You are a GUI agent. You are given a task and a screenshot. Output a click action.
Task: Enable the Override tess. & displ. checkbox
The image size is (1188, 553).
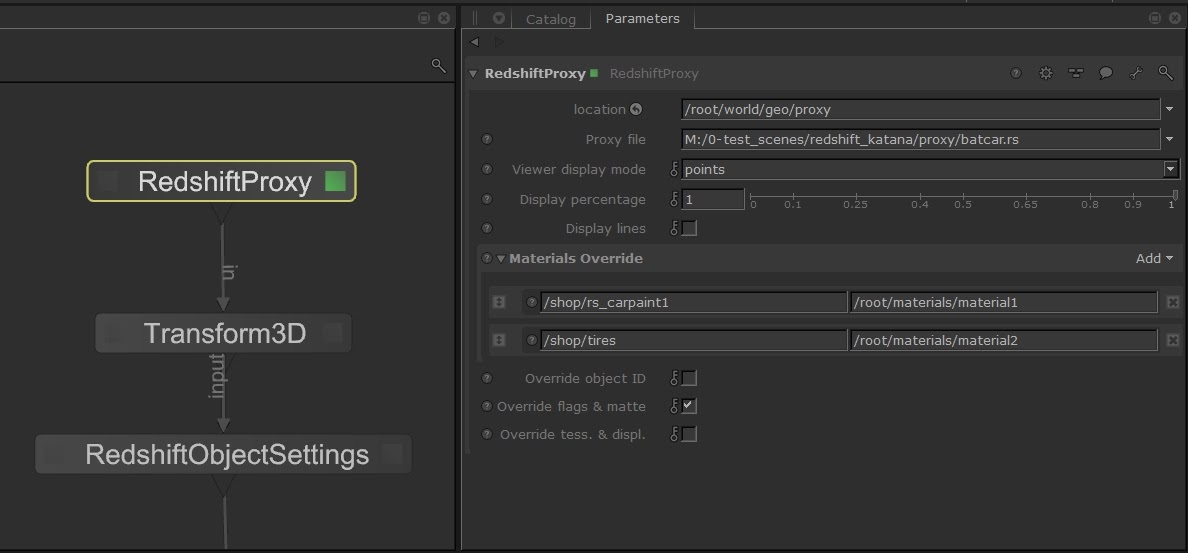coord(689,434)
